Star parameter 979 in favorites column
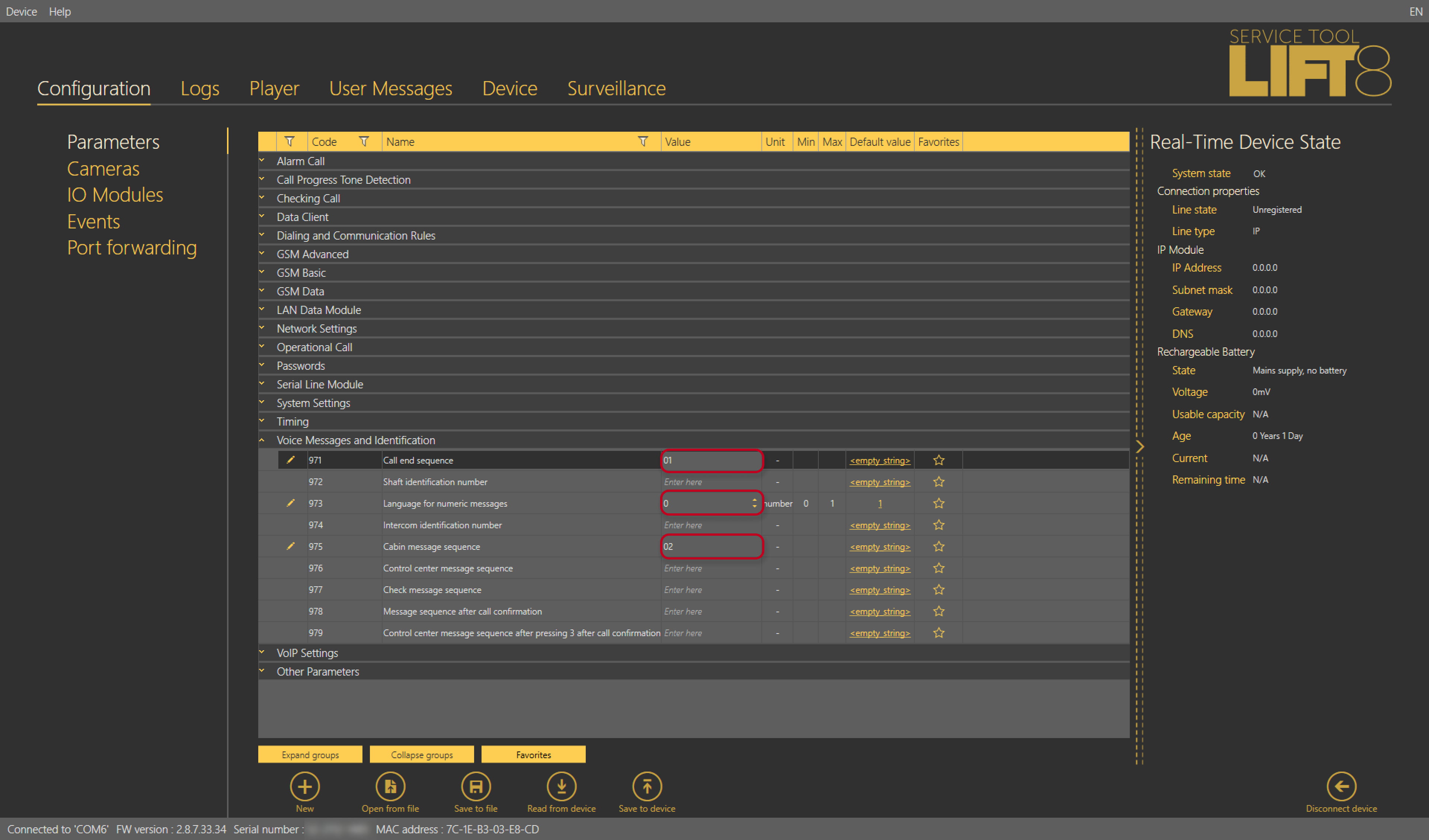Viewport: 1429px width, 840px height. coord(939,632)
